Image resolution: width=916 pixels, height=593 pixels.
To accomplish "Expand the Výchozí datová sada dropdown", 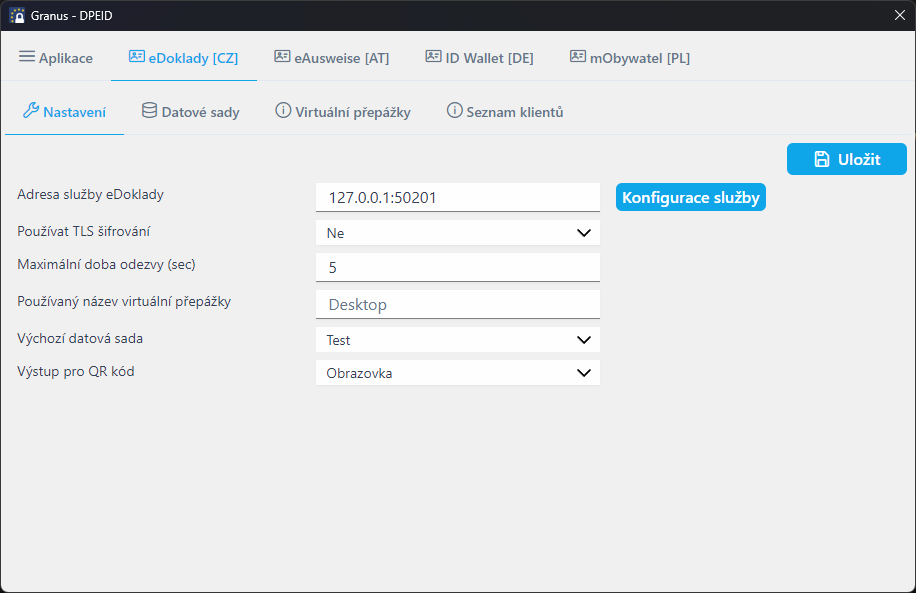I will (457, 340).
